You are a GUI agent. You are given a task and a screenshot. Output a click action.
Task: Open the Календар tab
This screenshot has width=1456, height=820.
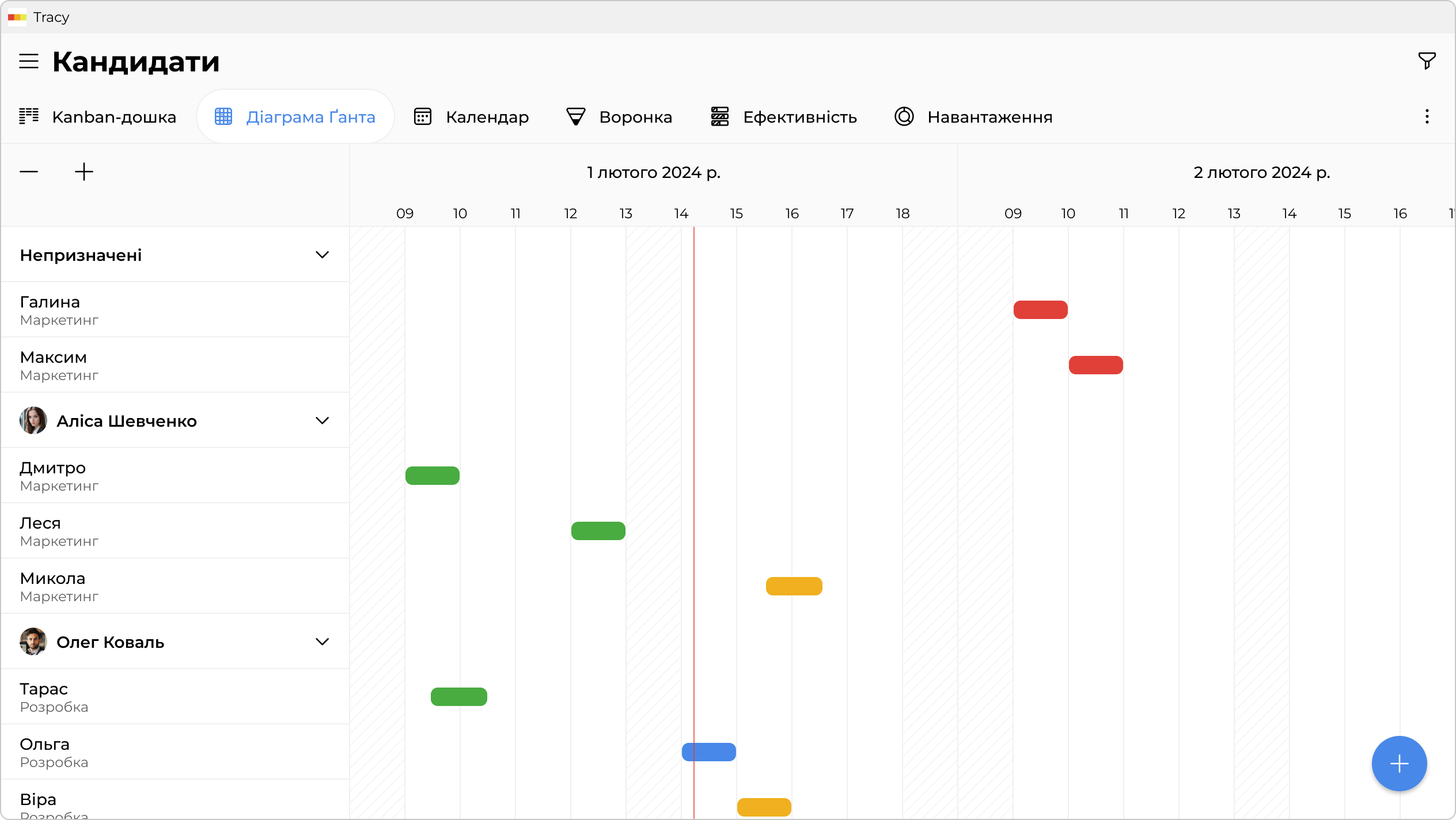coord(471,117)
